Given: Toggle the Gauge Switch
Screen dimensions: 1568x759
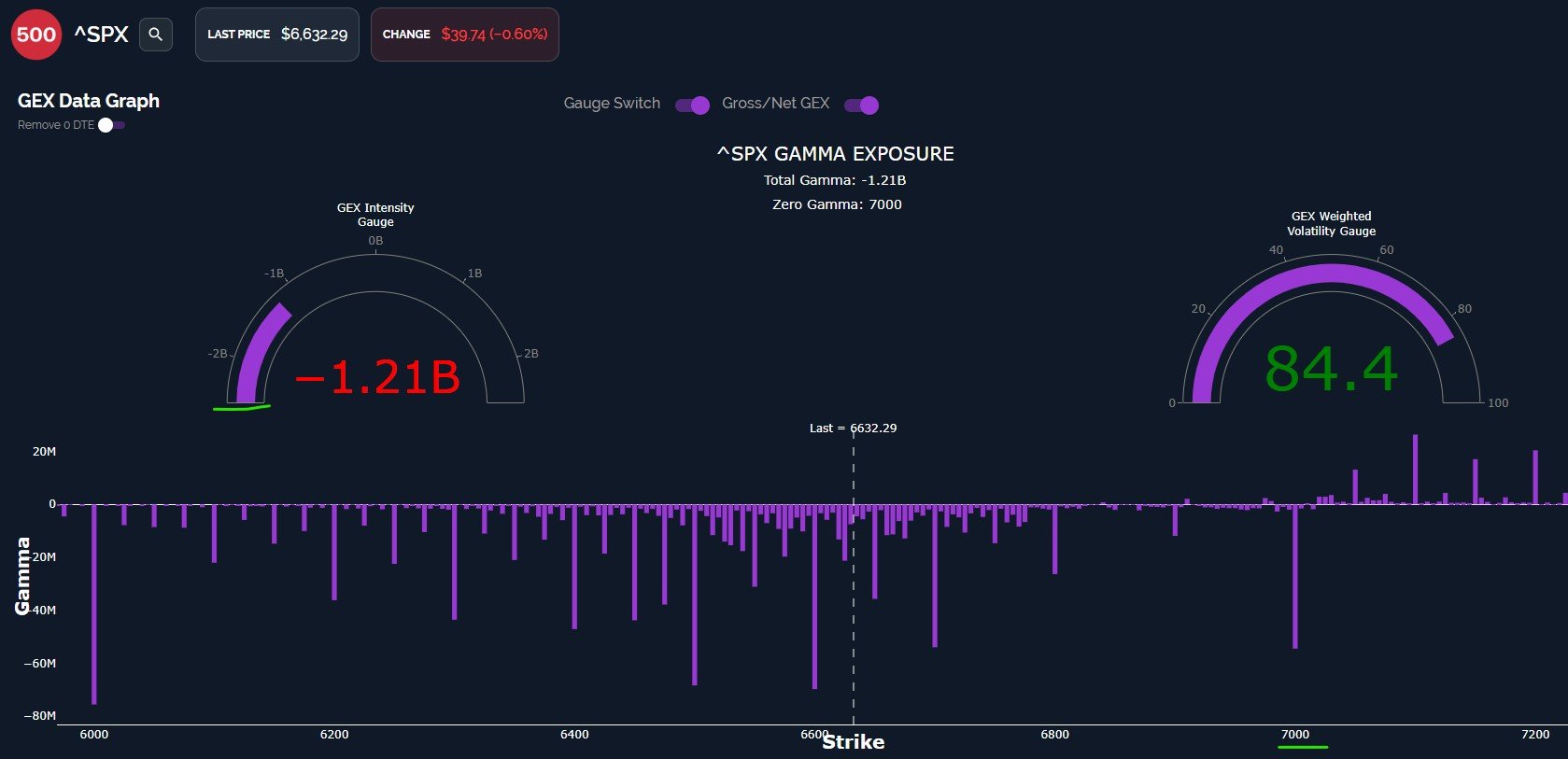Looking at the screenshot, I should (693, 105).
